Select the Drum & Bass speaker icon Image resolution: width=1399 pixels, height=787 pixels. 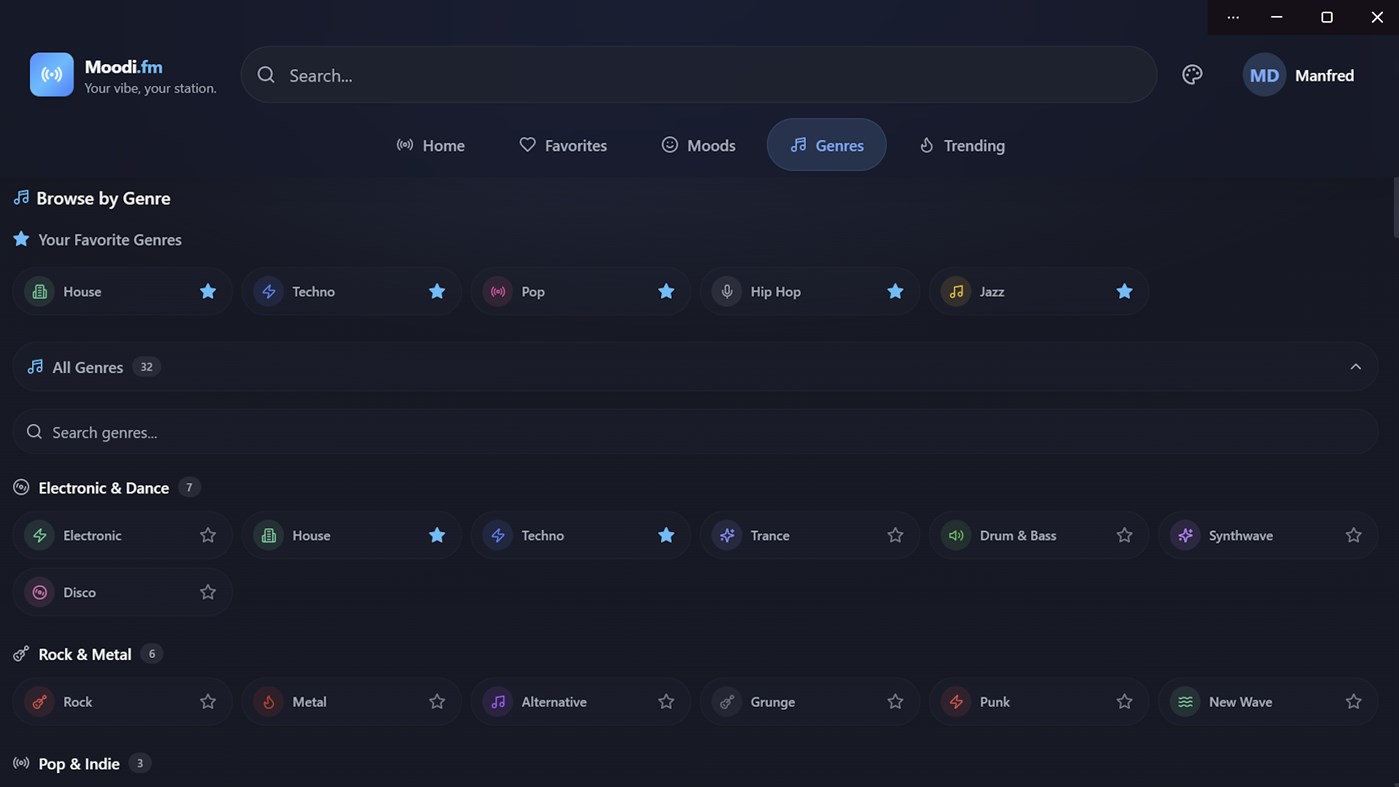click(956, 535)
